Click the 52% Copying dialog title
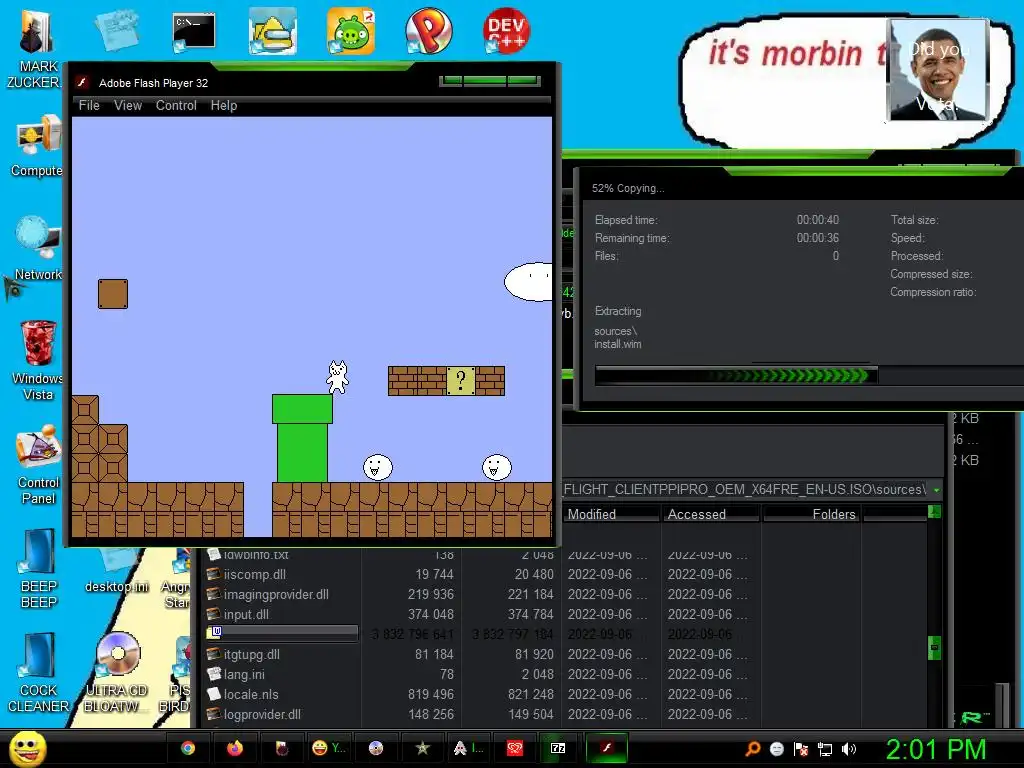This screenshot has width=1024, height=768. (628, 188)
